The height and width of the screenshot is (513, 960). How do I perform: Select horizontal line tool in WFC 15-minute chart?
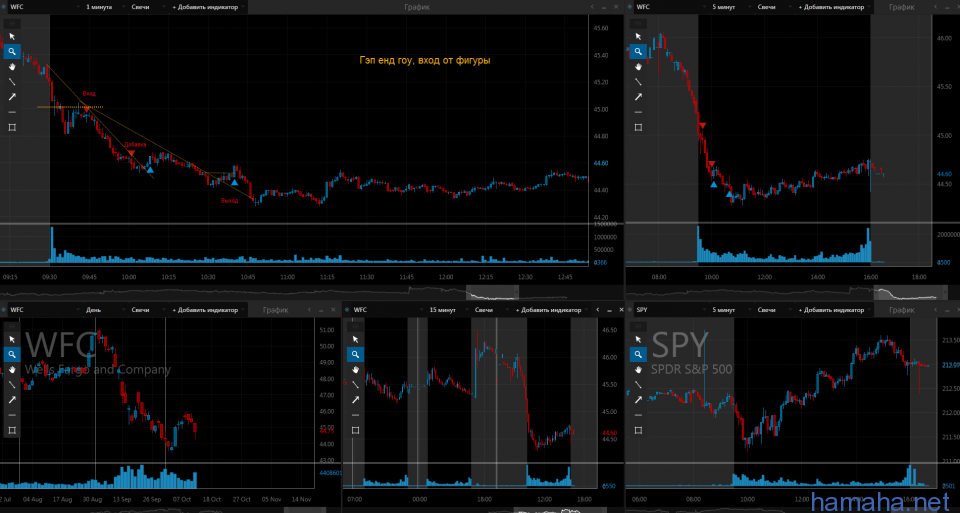pos(355,415)
